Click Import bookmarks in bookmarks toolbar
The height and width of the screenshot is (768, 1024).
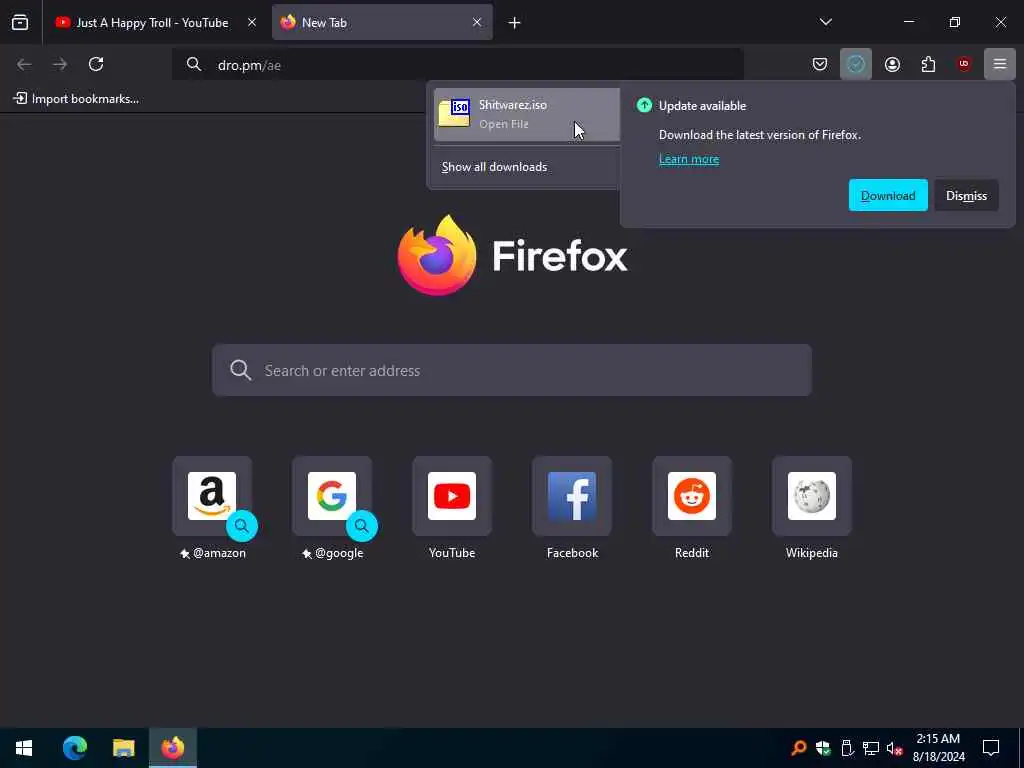click(76, 99)
